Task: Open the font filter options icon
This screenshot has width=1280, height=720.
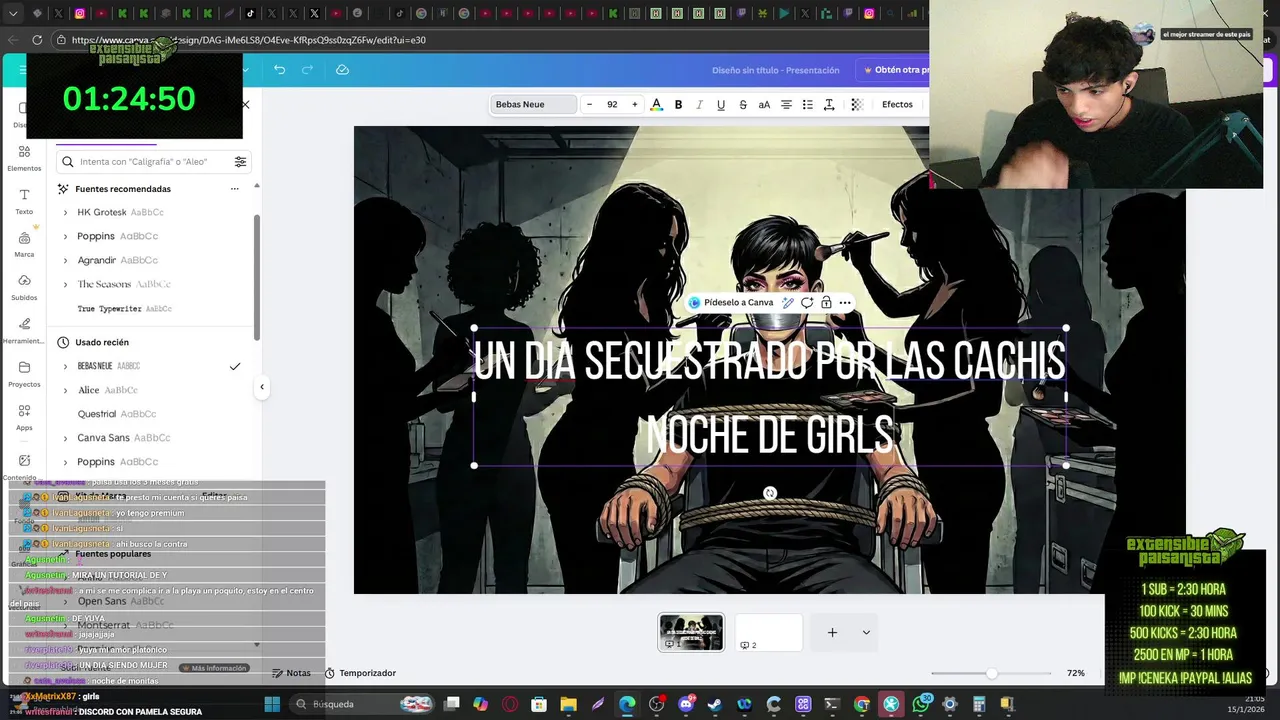Action: [x=240, y=162]
